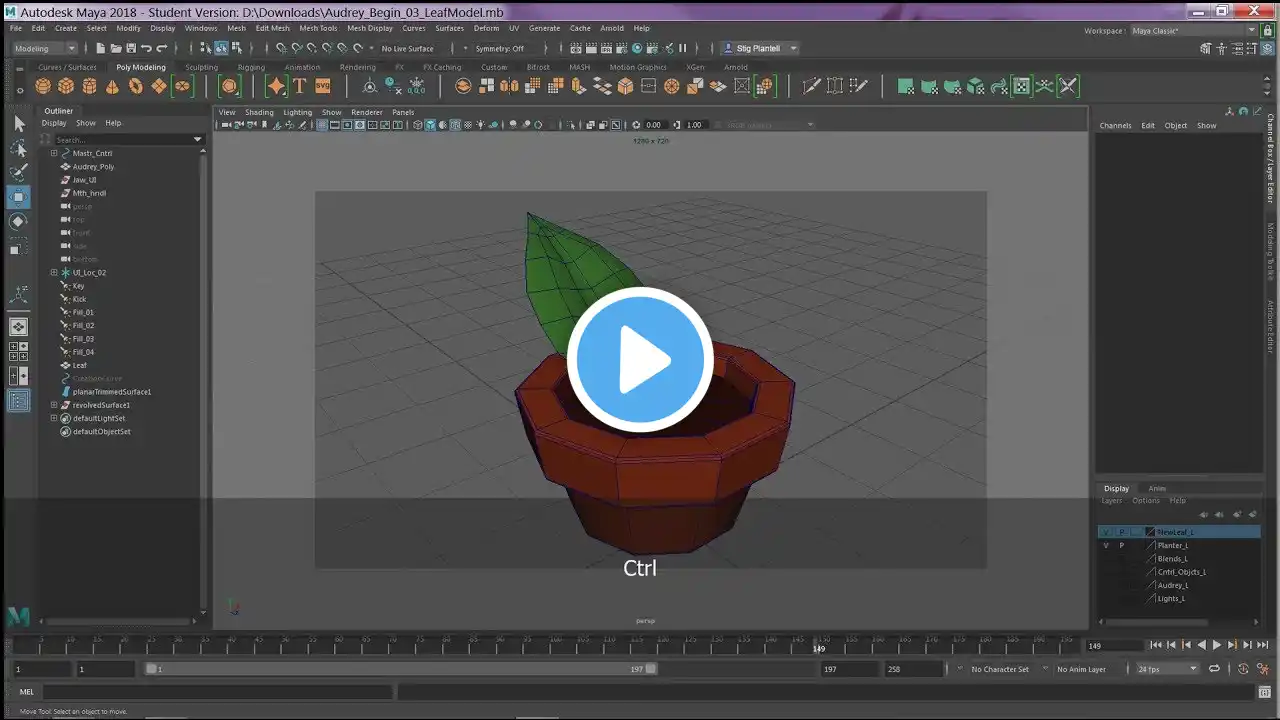Click the timeline current frame marker 149
The height and width of the screenshot is (720, 1280).
click(x=819, y=648)
